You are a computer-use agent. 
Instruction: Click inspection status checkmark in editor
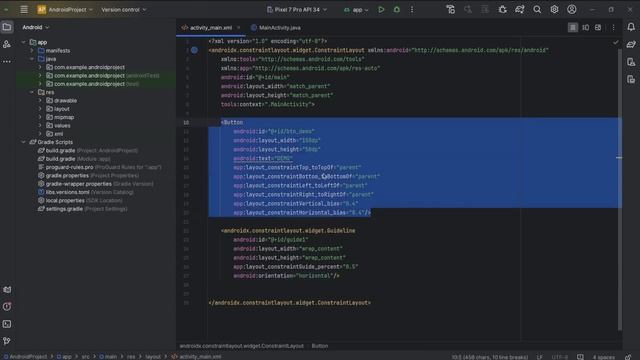pos(616,42)
